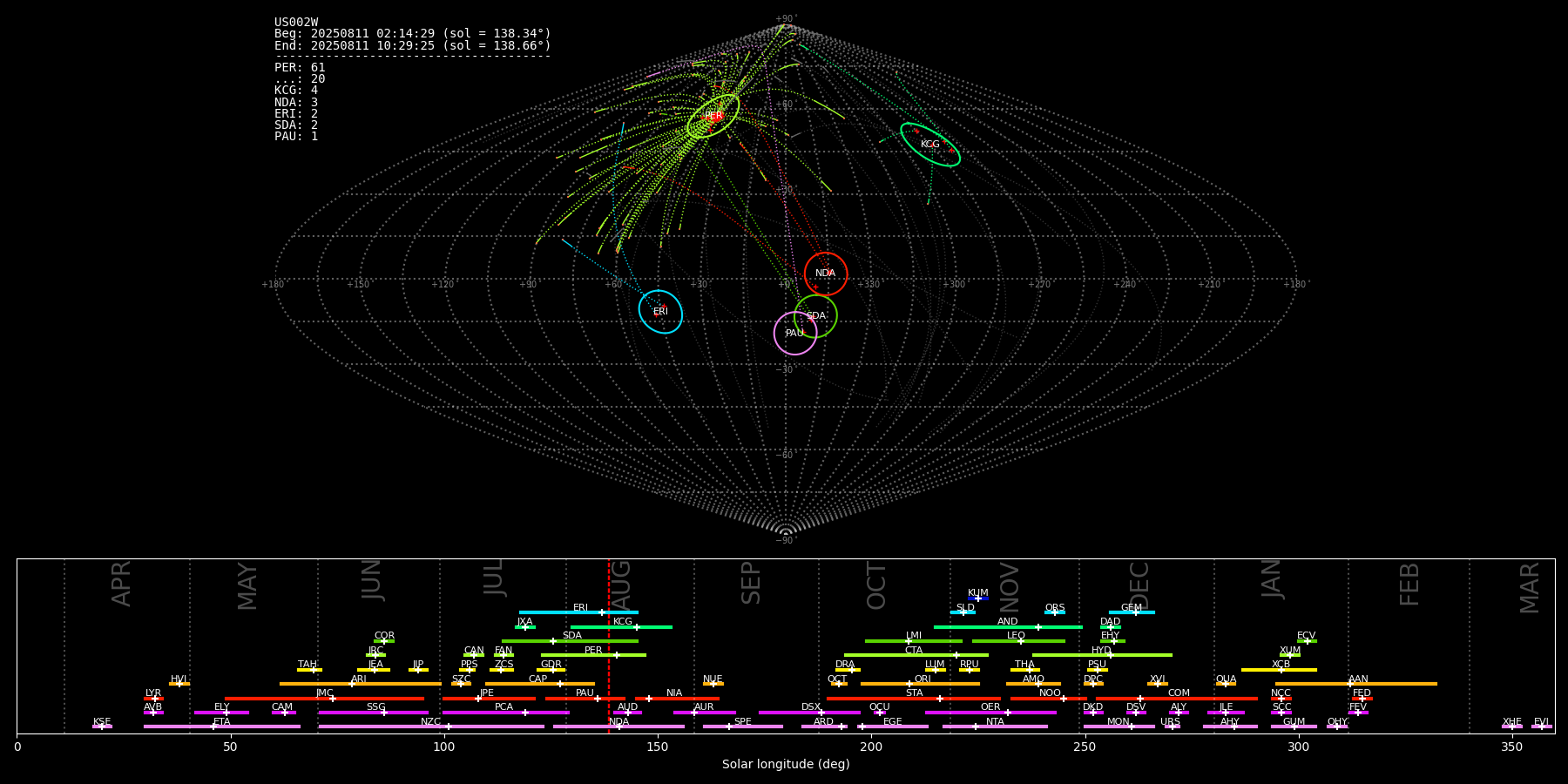
Task: Select the SDA bar in the timeline
Action: (x=570, y=641)
